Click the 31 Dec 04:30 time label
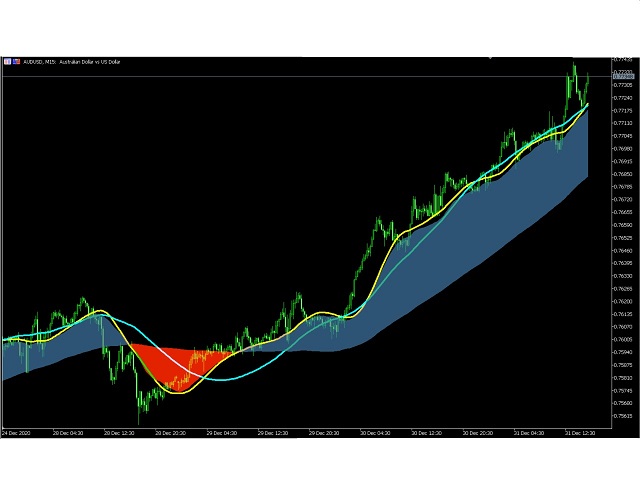The height and width of the screenshot is (480, 640). 529,433
